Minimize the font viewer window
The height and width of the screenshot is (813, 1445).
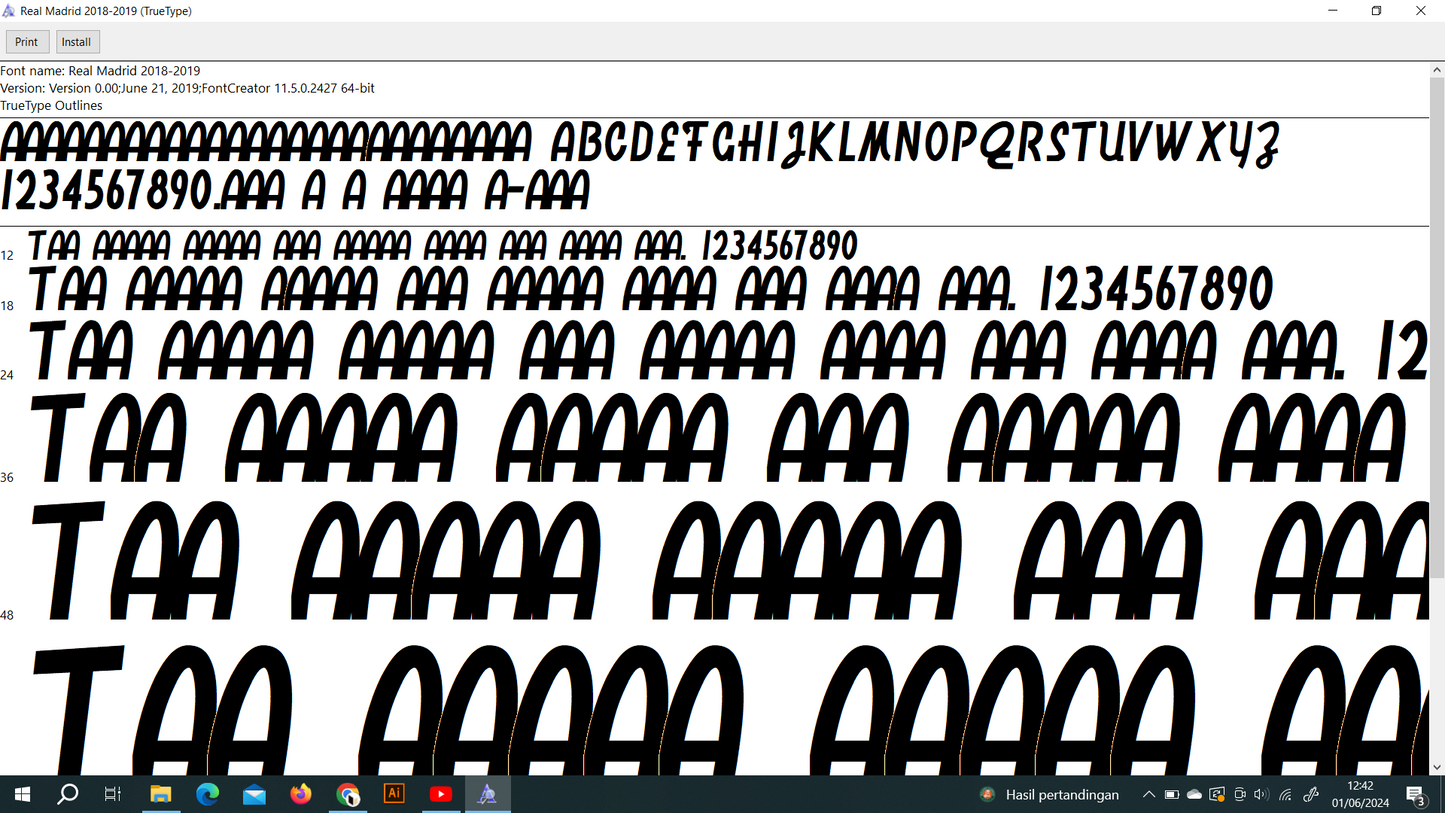[x=1332, y=11]
